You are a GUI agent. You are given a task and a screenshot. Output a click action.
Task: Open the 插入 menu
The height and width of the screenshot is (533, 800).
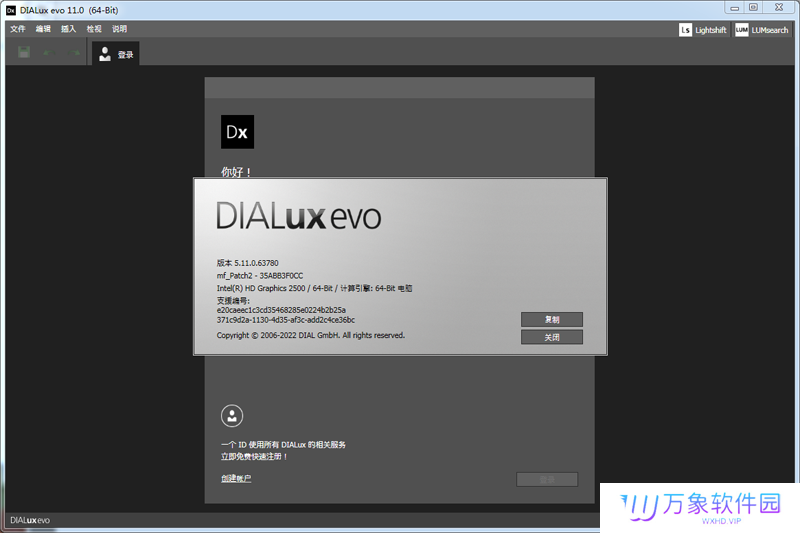click(68, 29)
